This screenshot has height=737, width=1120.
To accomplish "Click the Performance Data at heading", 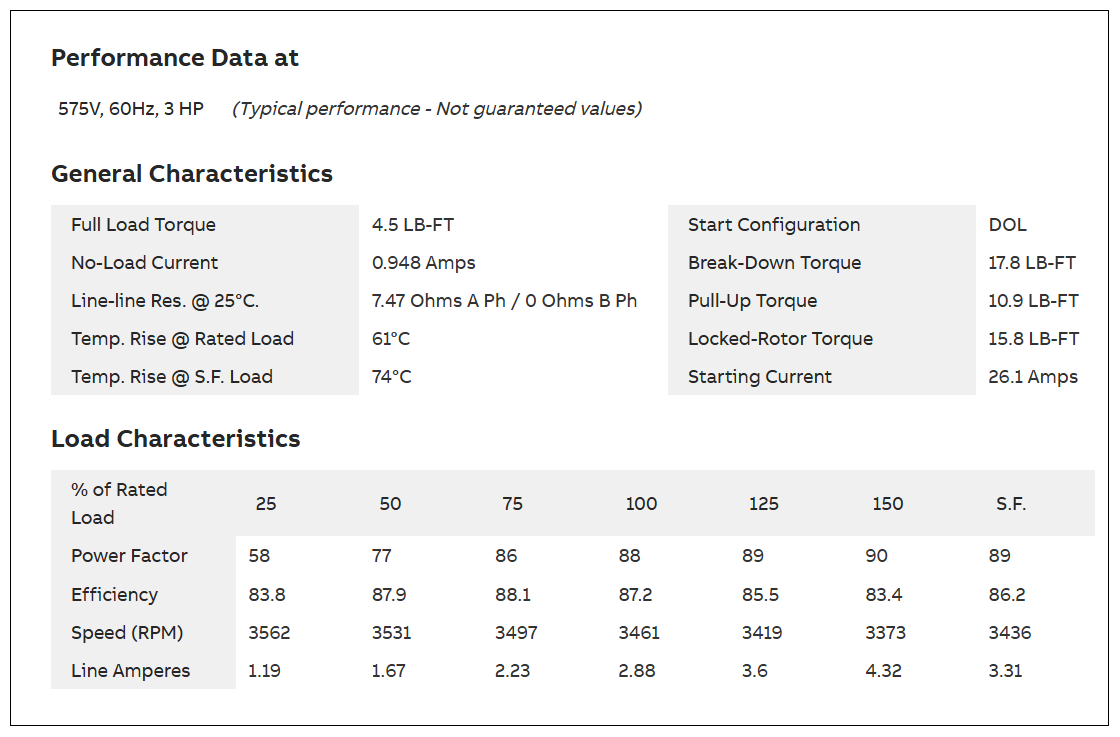I will point(174,58).
